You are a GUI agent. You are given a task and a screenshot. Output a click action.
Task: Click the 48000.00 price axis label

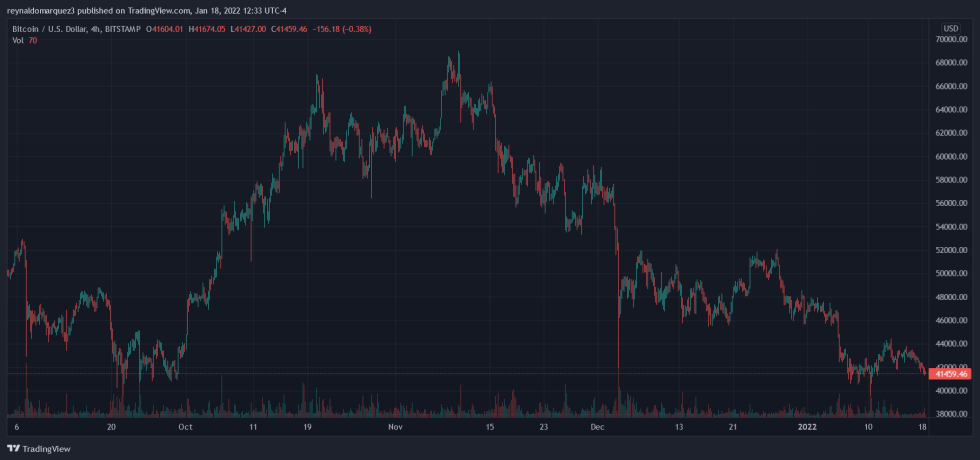point(950,298)
